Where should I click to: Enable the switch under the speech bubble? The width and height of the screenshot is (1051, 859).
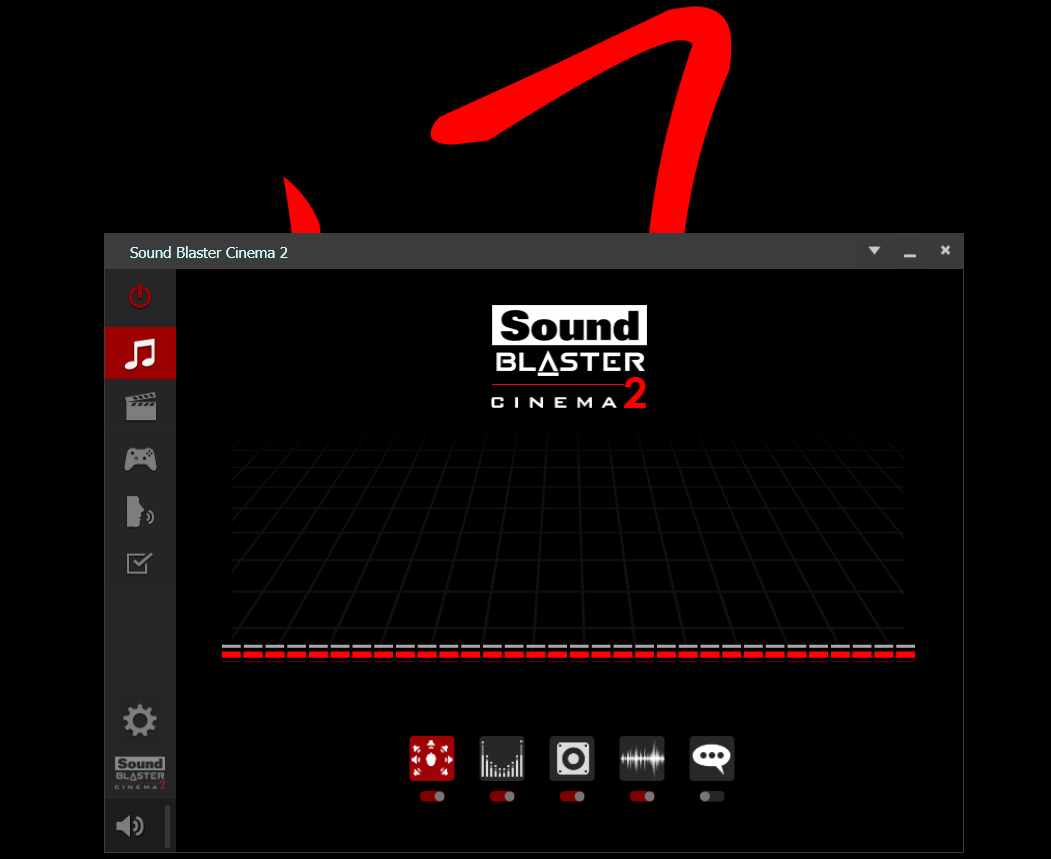click(712, 797)
